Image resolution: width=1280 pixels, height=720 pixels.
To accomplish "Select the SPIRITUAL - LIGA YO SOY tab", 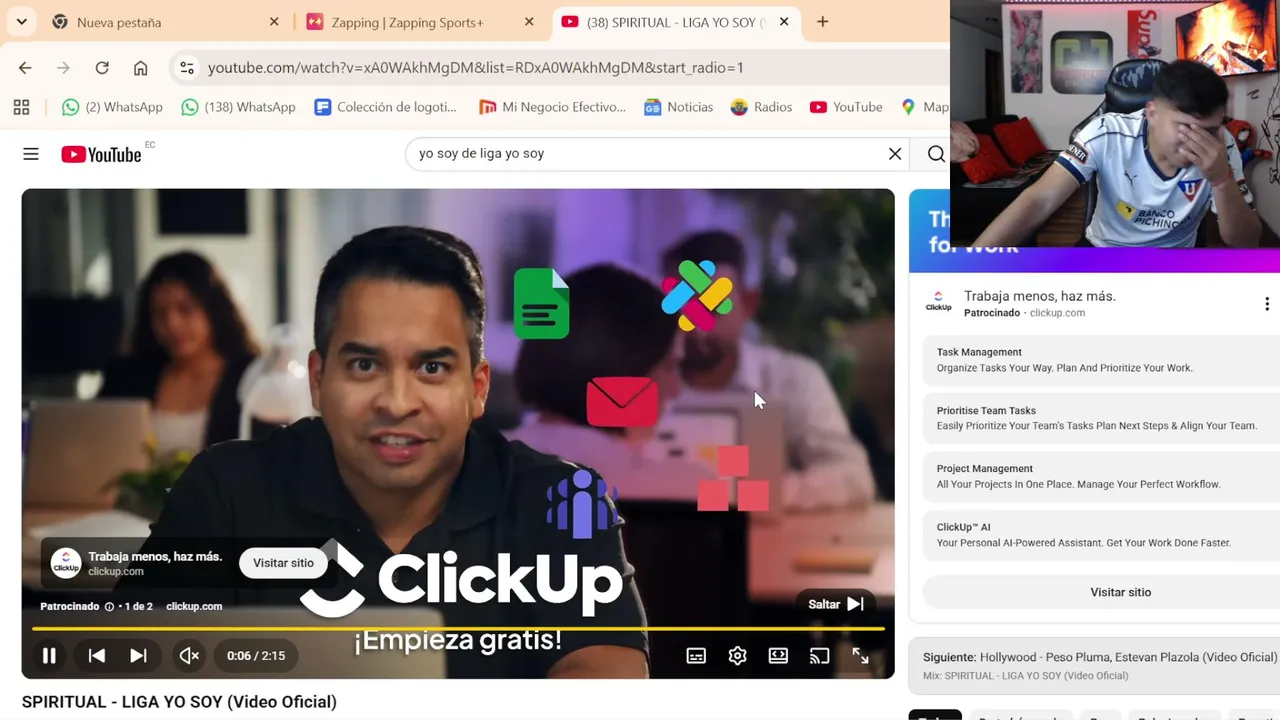I will click(675, 22).
